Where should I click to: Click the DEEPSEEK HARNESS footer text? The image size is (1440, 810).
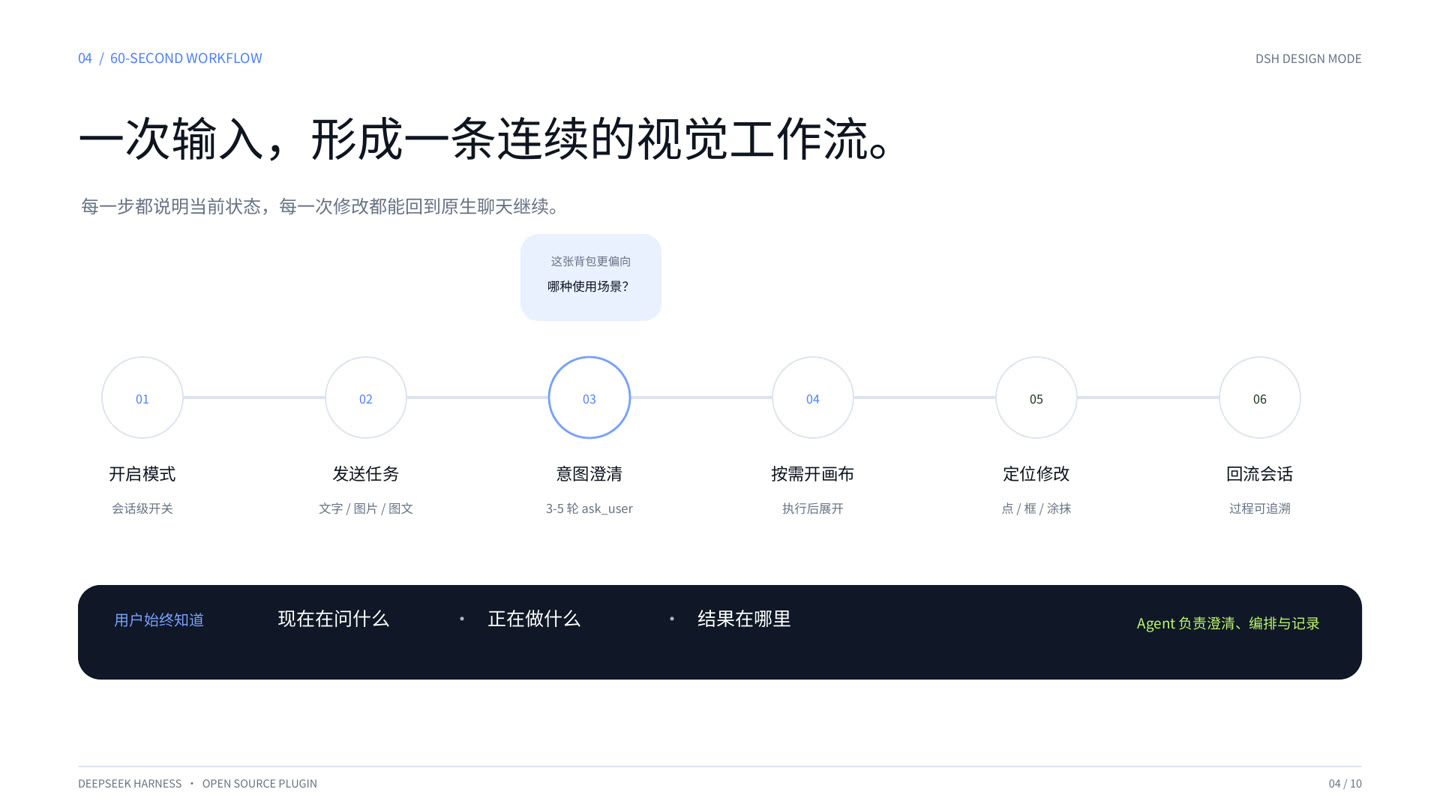point(130,783)
